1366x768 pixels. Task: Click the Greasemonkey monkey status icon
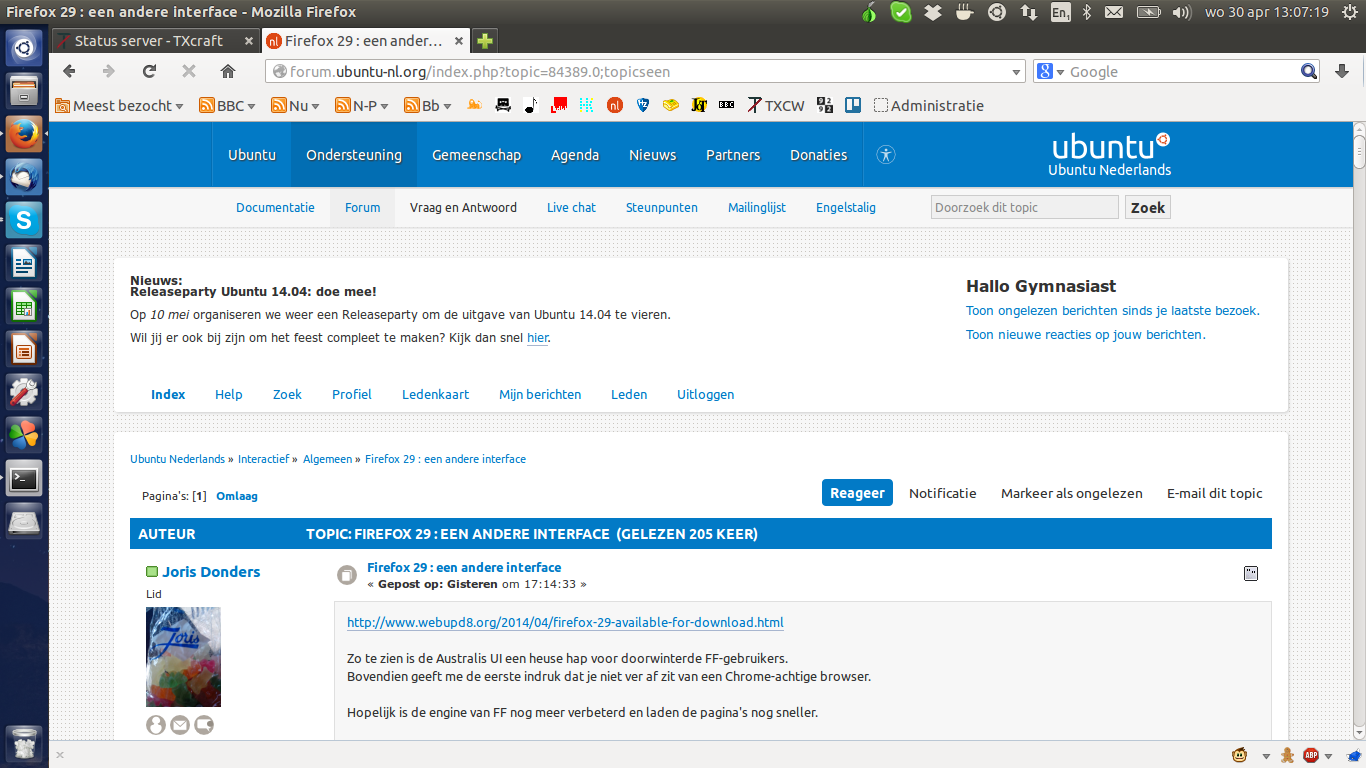coord(1240,755)
